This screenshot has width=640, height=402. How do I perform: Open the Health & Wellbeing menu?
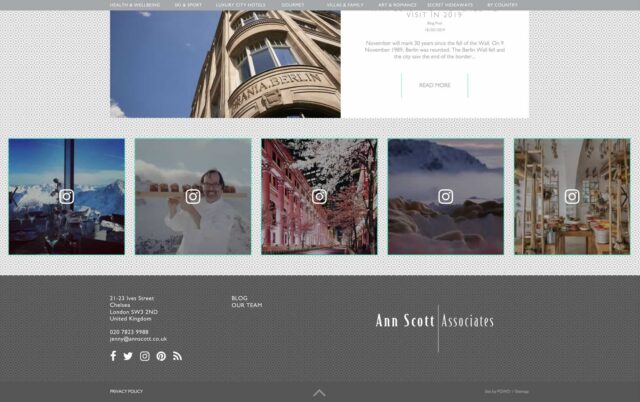[x=135, y=5]
